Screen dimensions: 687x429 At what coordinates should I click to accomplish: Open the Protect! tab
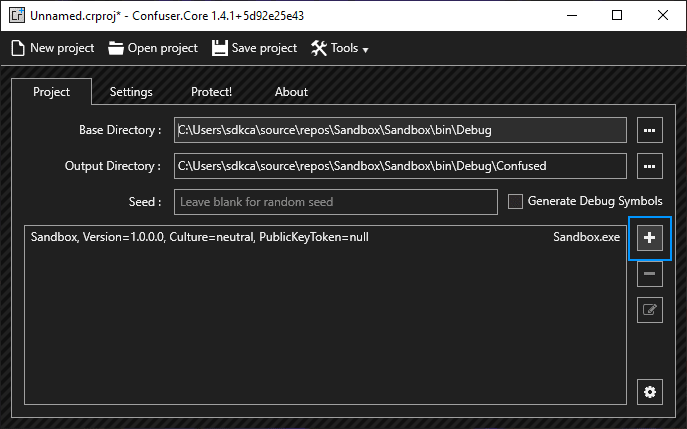click(x=211, y=92)
